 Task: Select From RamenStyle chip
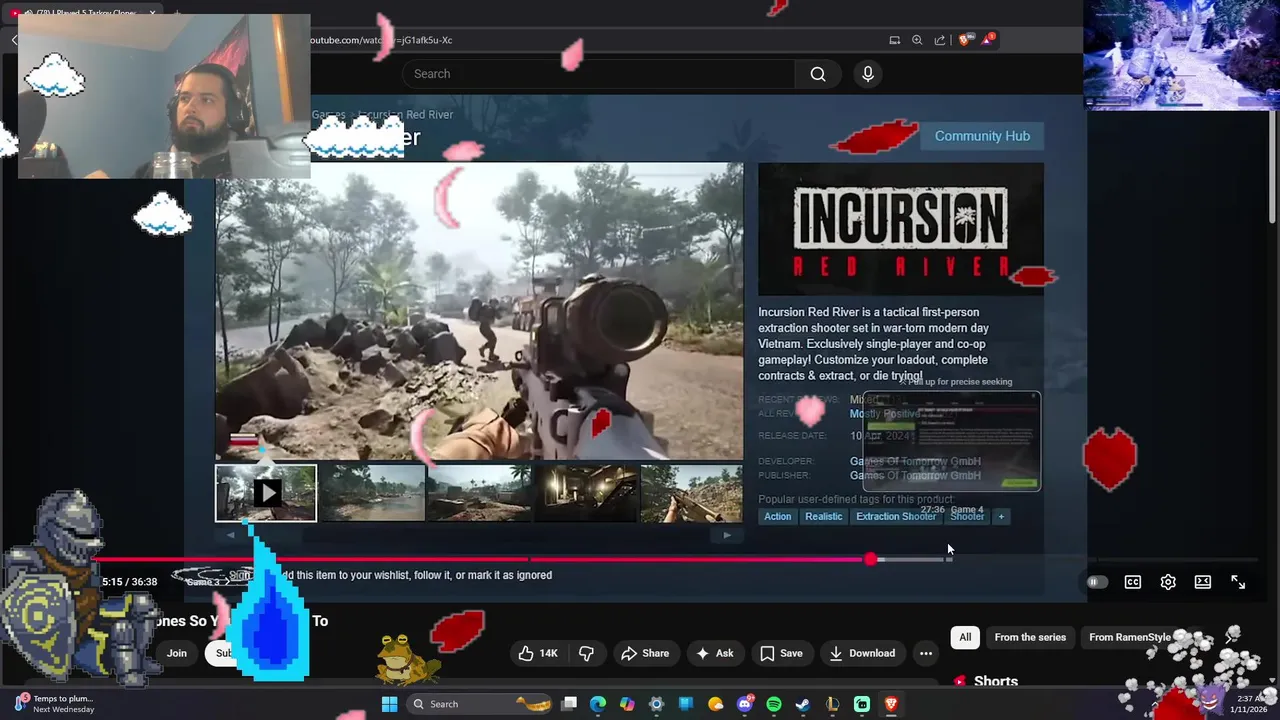click(x=1130, y=637)
